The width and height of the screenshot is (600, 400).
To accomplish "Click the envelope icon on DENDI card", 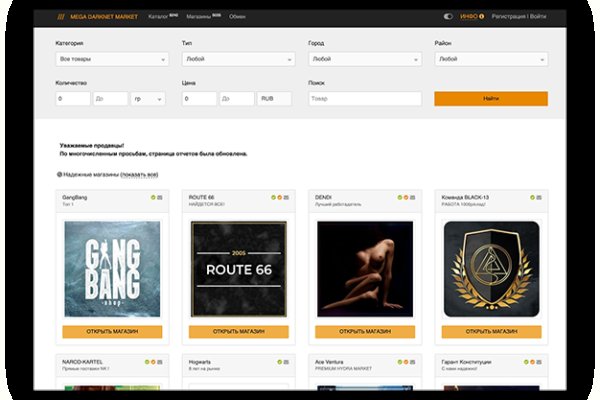I will (x=414, y=197).
